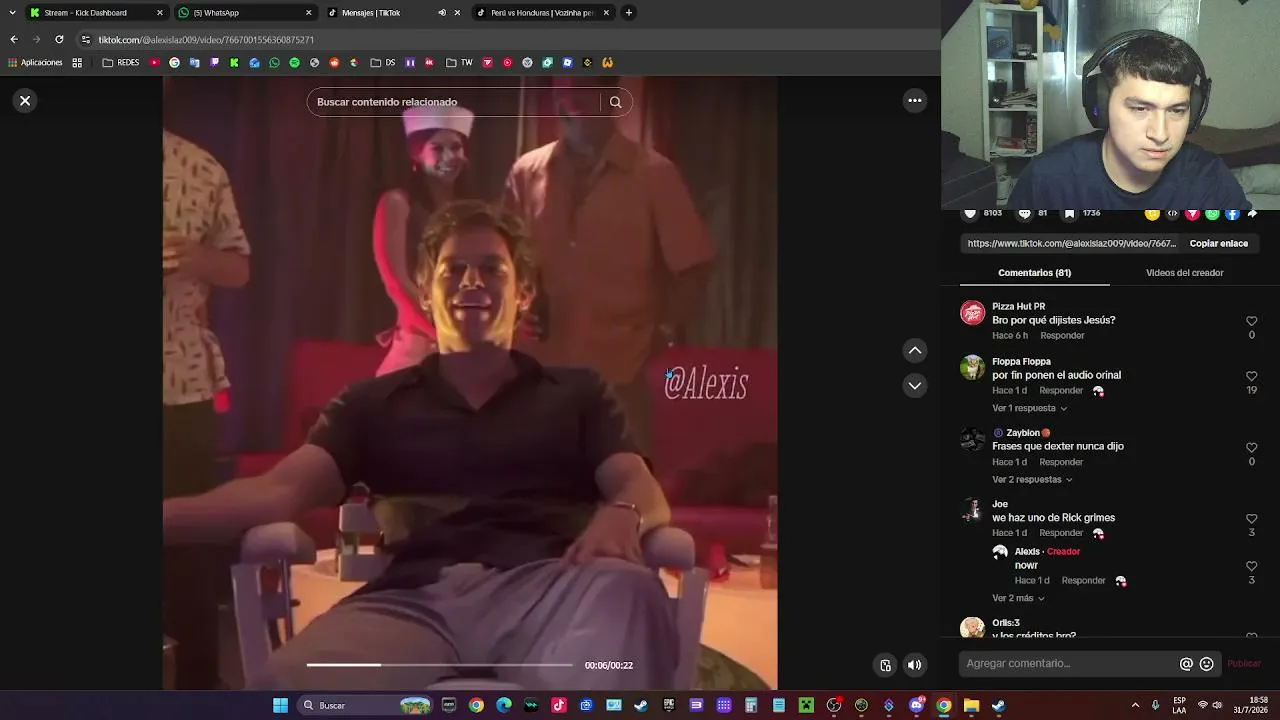Mute the video volume
Viewport: 1280px width, 720px height.
[914, 665]
